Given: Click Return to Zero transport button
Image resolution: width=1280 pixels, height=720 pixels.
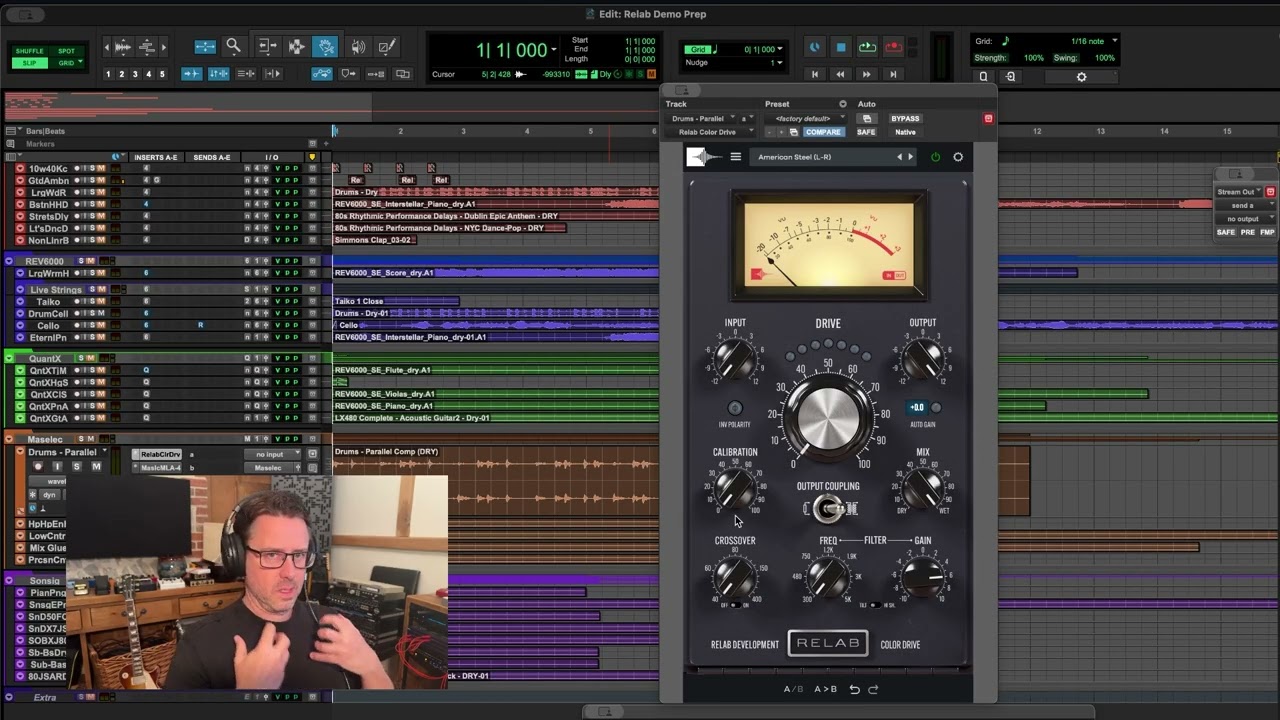Looking at the screenshot, I should [815, 74].
